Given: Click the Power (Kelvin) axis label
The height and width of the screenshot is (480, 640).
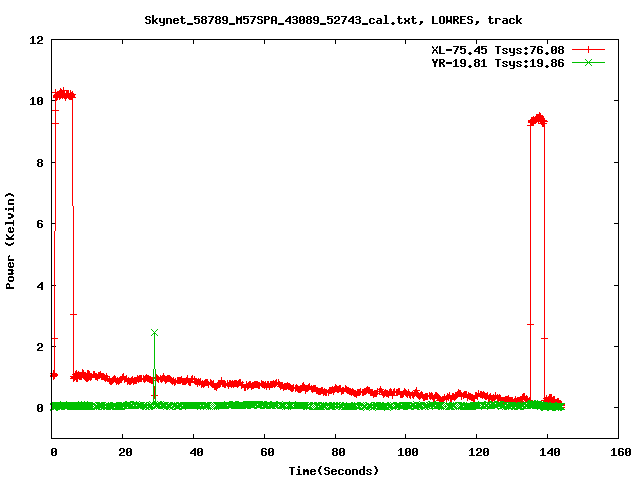Looking at the screenshot, I should [10, 241].
